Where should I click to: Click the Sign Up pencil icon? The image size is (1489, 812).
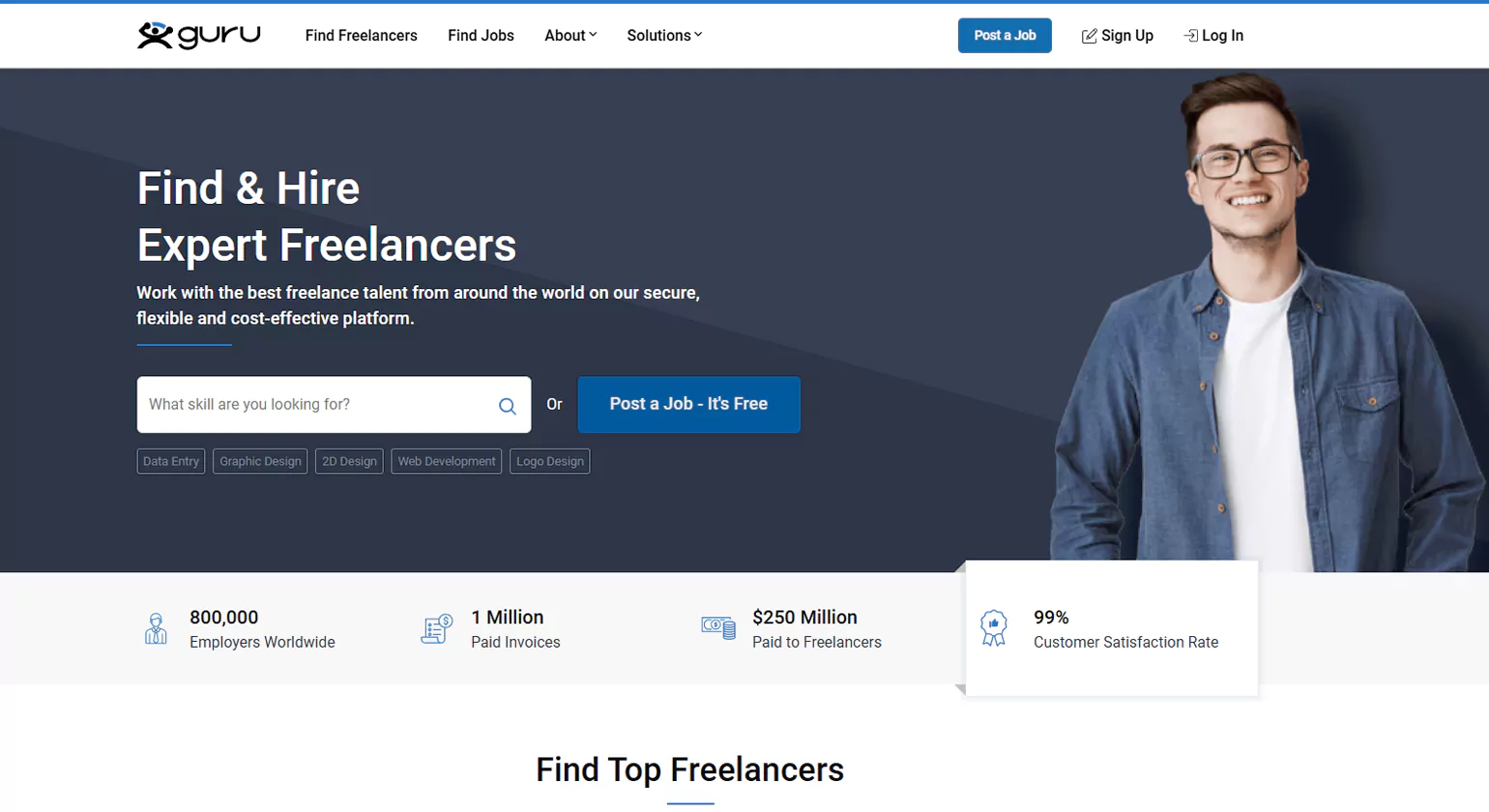point(1089,36)
